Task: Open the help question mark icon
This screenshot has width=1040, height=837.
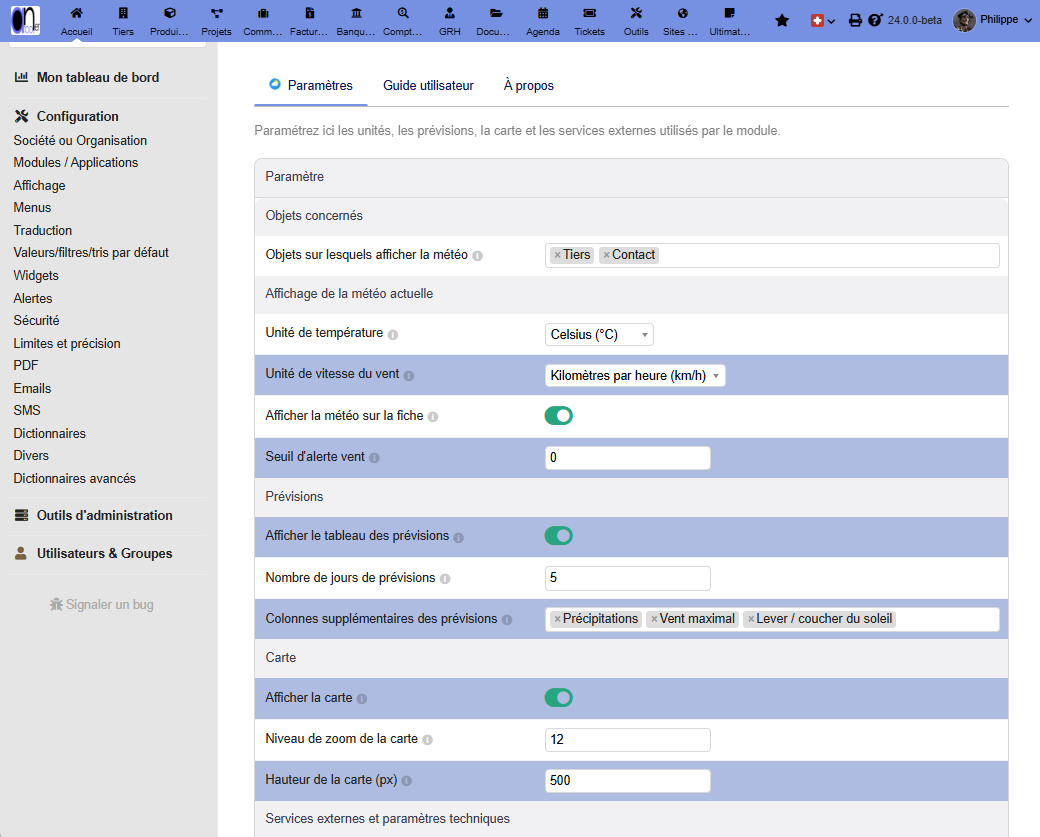Action: pyautogui.click(x=875, y=21)
